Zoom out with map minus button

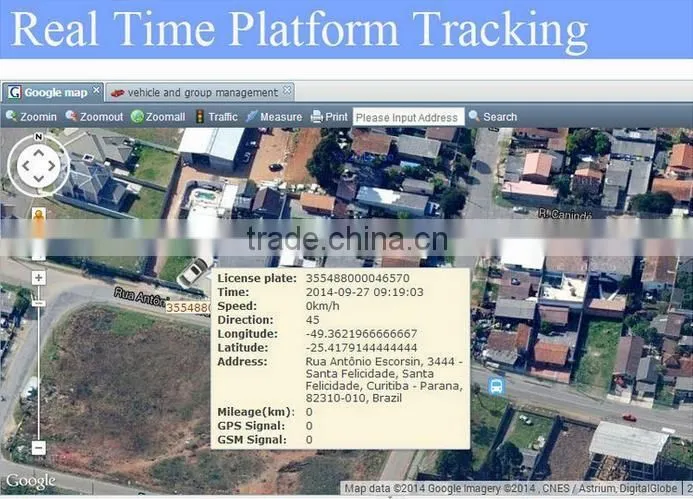point(38,448)
